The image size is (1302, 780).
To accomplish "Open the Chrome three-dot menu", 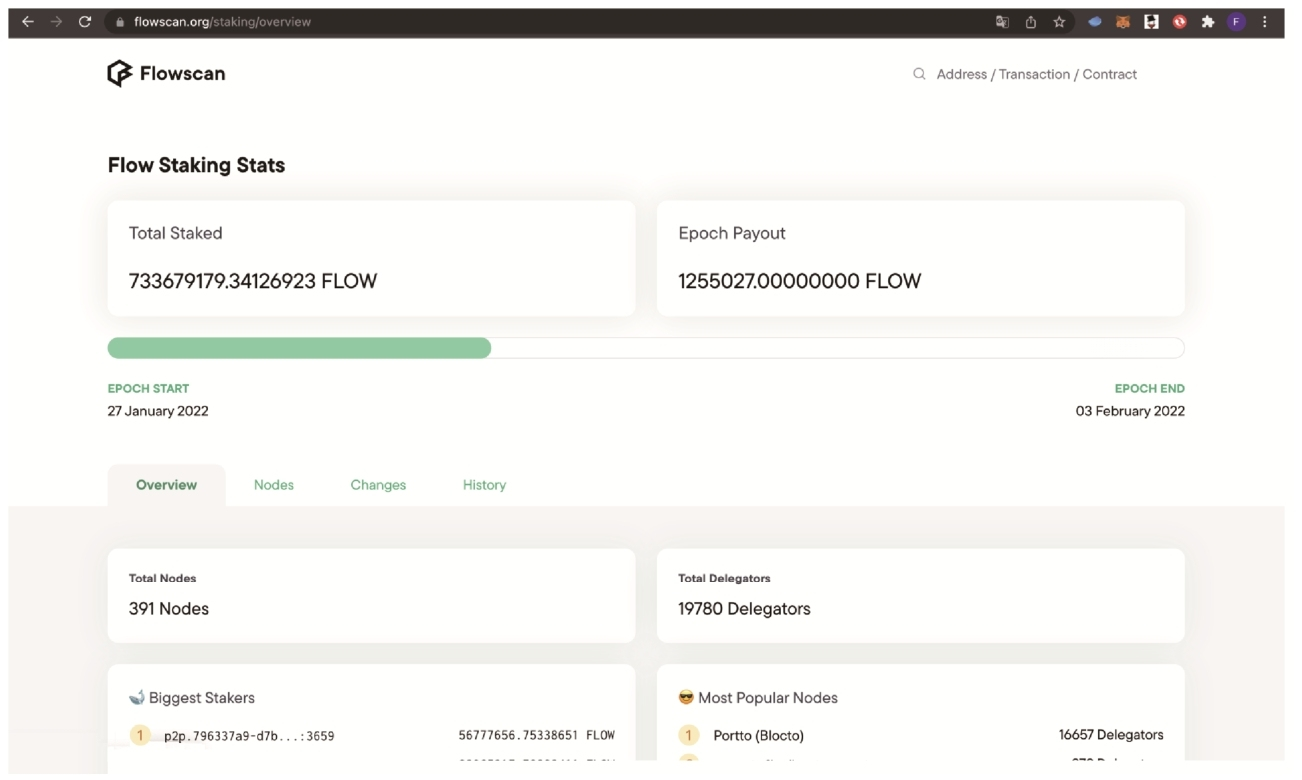I will (x=1265, y=22).
